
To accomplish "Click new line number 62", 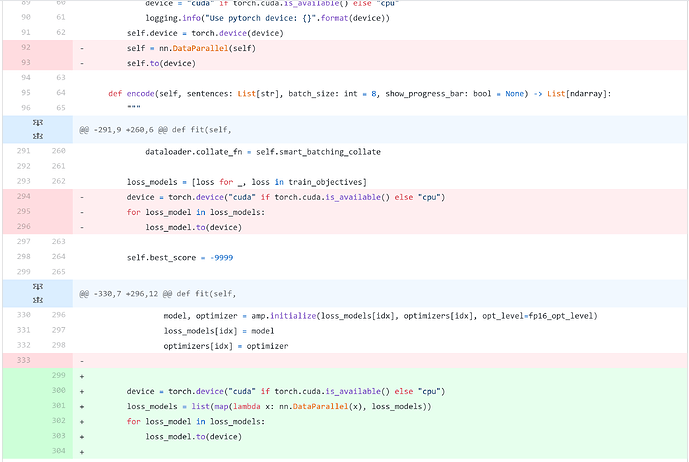I will click(58, 33).
